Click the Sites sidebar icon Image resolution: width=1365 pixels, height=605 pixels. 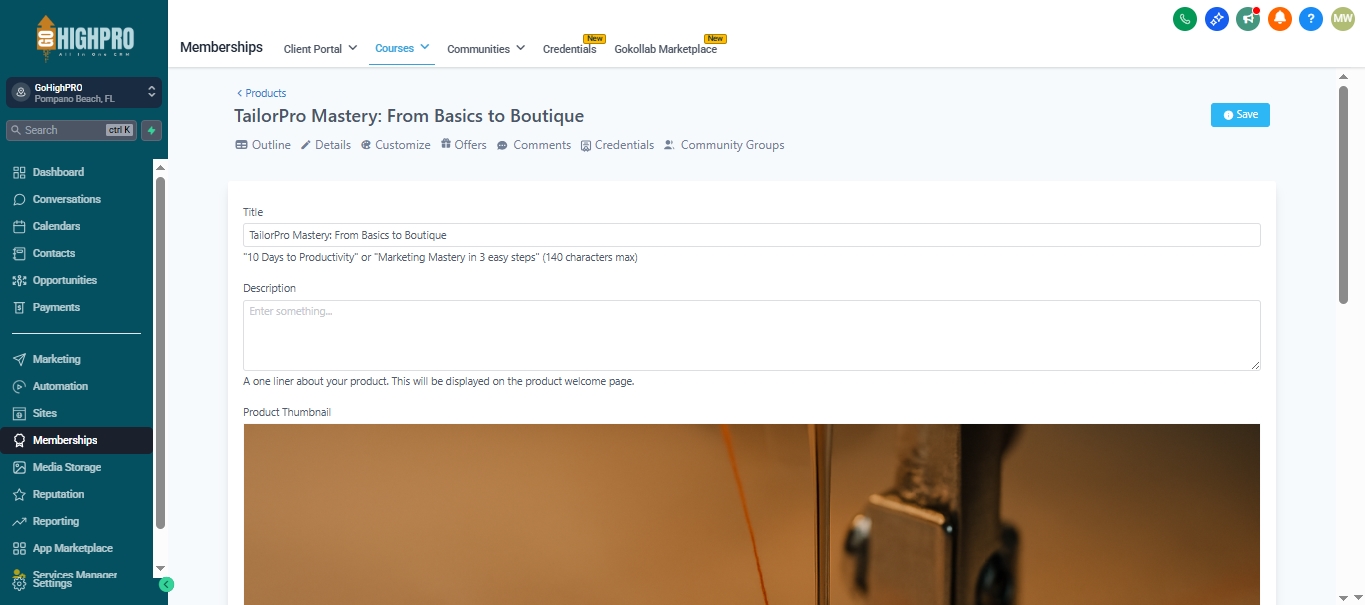pos(19,413)
